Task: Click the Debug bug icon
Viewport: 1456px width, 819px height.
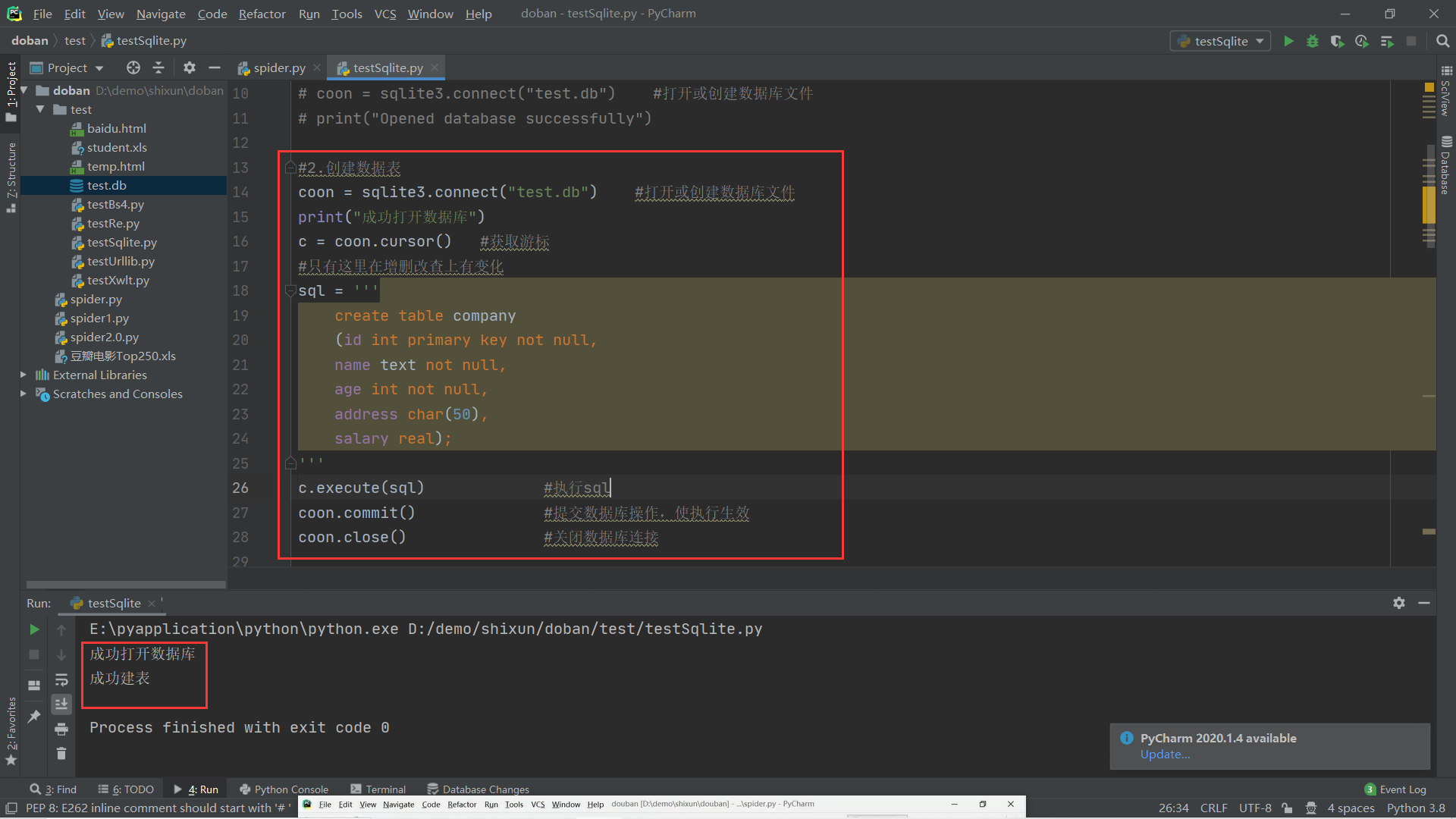Action: [1313, 41]
